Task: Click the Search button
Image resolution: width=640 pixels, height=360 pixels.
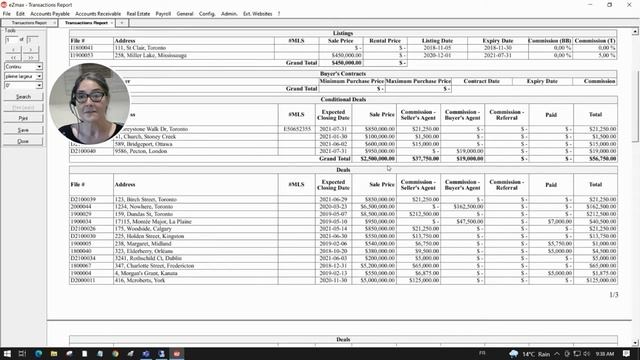Action: tap(23, 97)
